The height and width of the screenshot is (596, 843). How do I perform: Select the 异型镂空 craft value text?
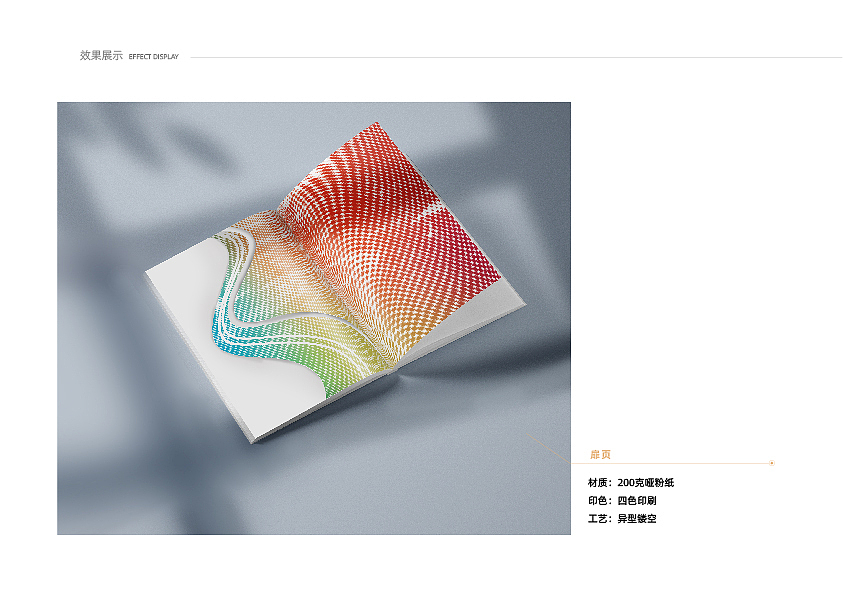tap(637, 519)
